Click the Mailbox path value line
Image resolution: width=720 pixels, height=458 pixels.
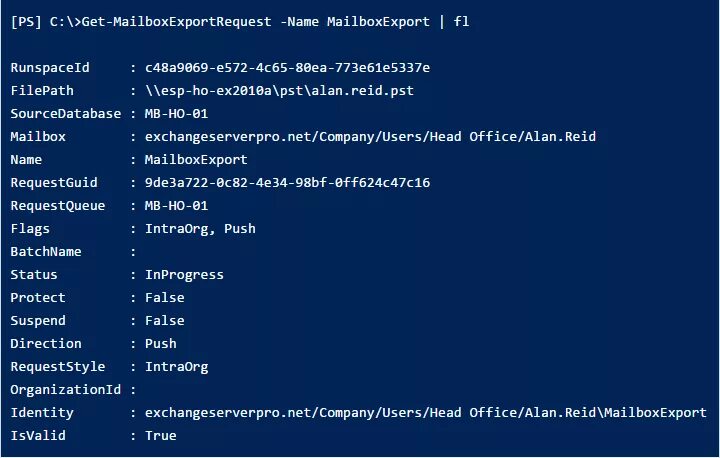pyautogui.click(x=370, y=136)
